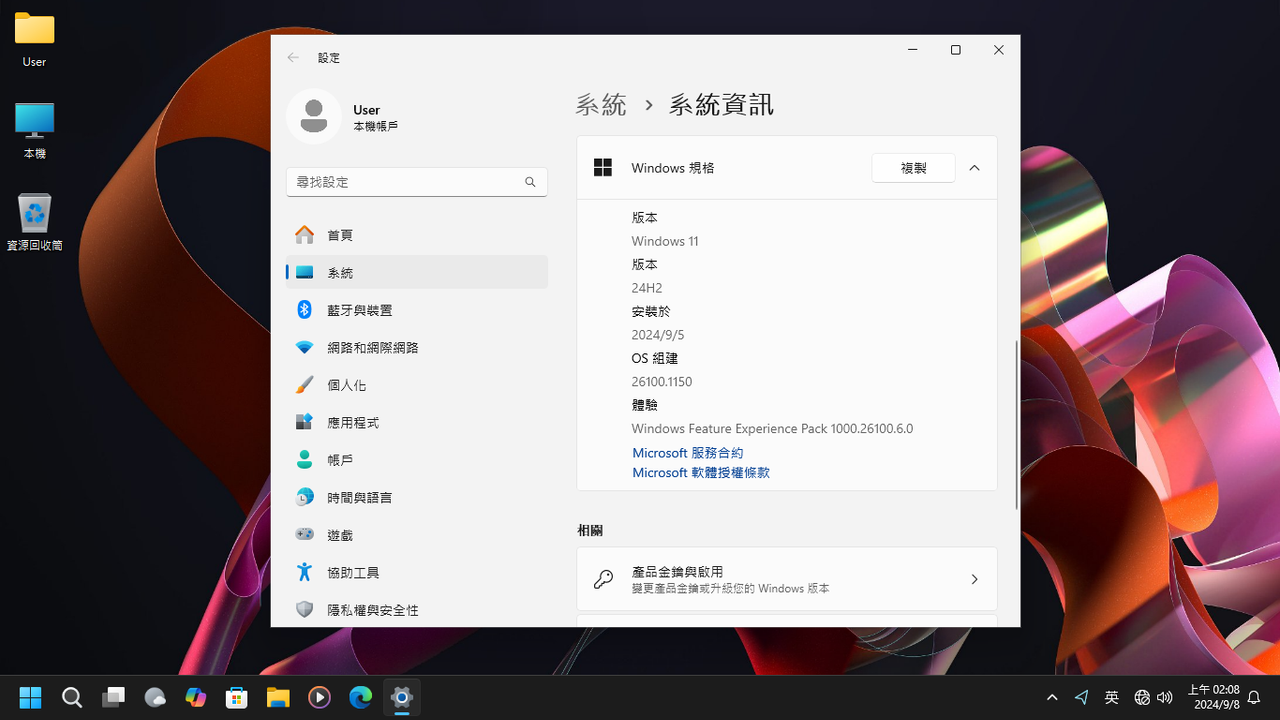Open the 首頁 home icon in sidebar
This screenshot has width=1280, height=720.
pyautogui.click(x=305, y=235)
